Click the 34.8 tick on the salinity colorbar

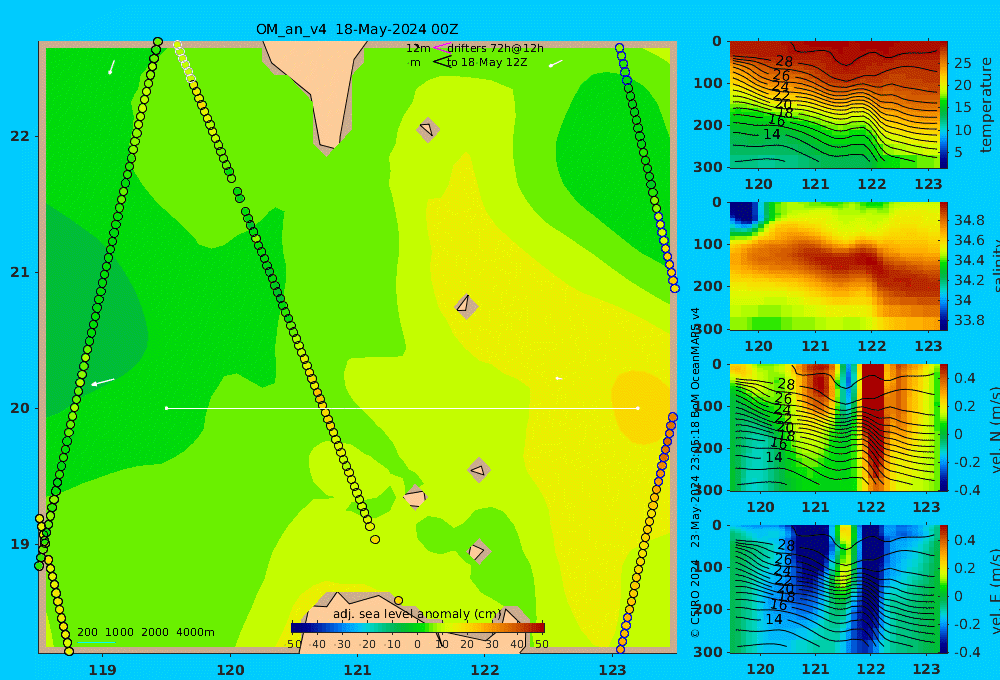969,220
